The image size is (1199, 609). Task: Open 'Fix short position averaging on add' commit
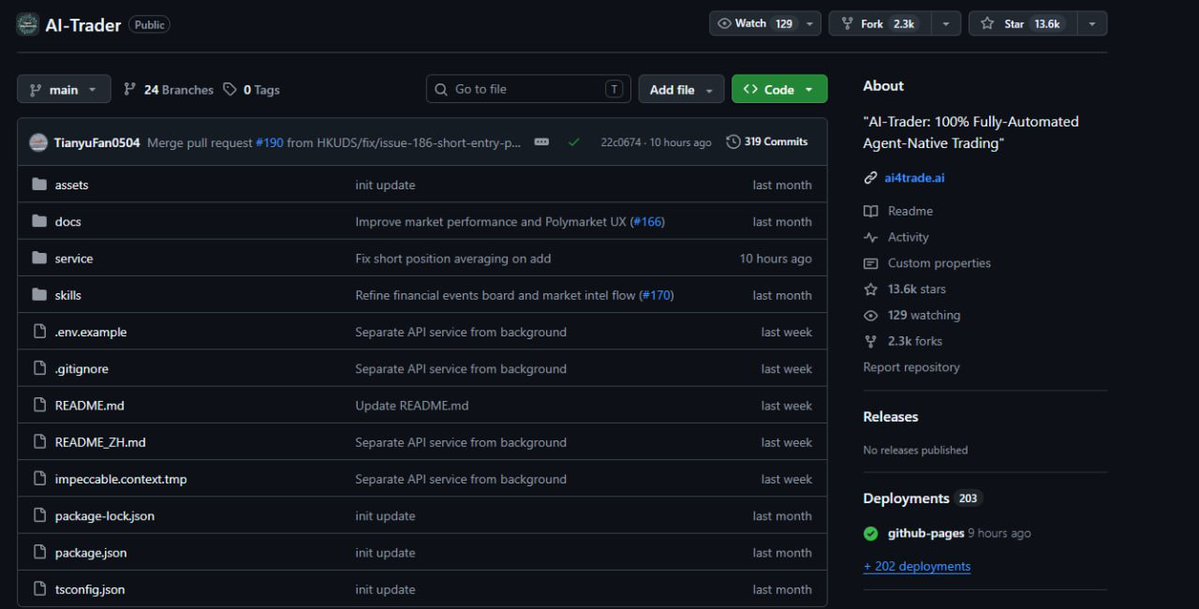[x=453, y=259]
